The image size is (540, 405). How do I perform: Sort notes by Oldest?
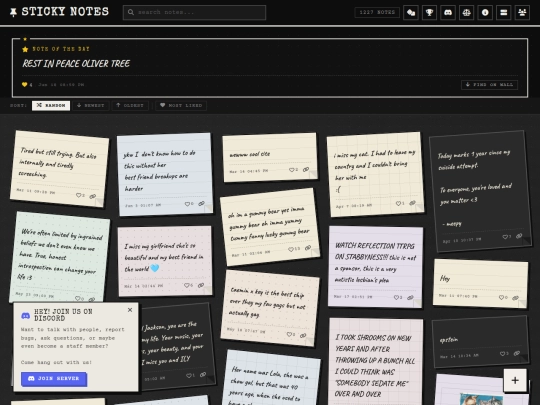130,105
